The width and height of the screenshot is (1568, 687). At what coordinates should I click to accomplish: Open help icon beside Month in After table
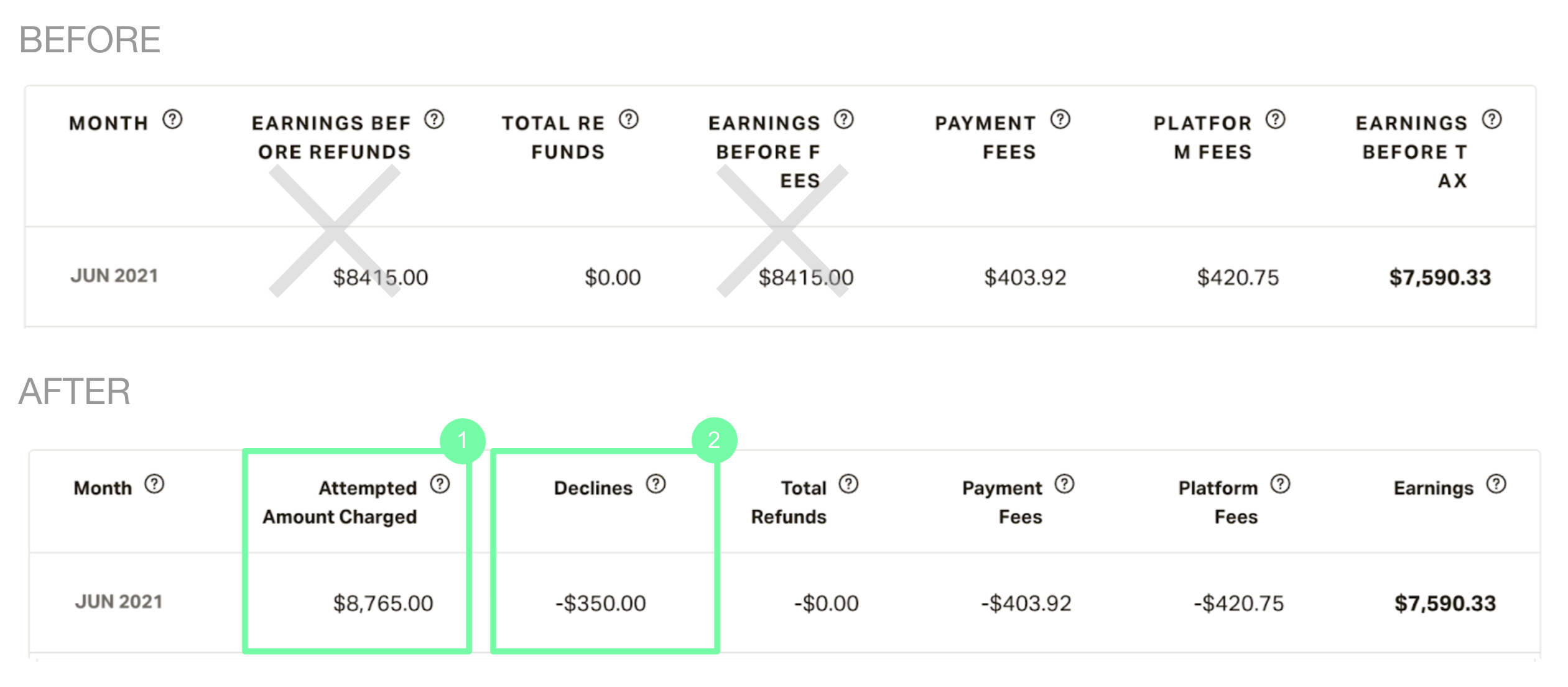coord(154,484)
